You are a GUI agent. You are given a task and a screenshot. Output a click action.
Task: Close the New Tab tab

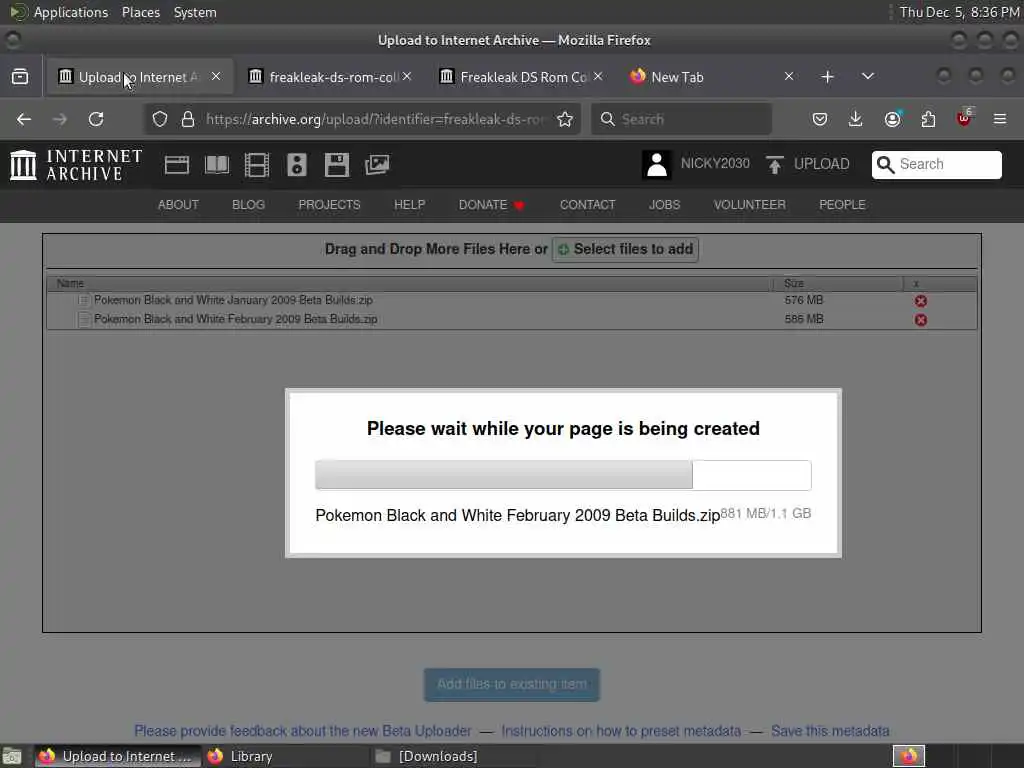789,76
